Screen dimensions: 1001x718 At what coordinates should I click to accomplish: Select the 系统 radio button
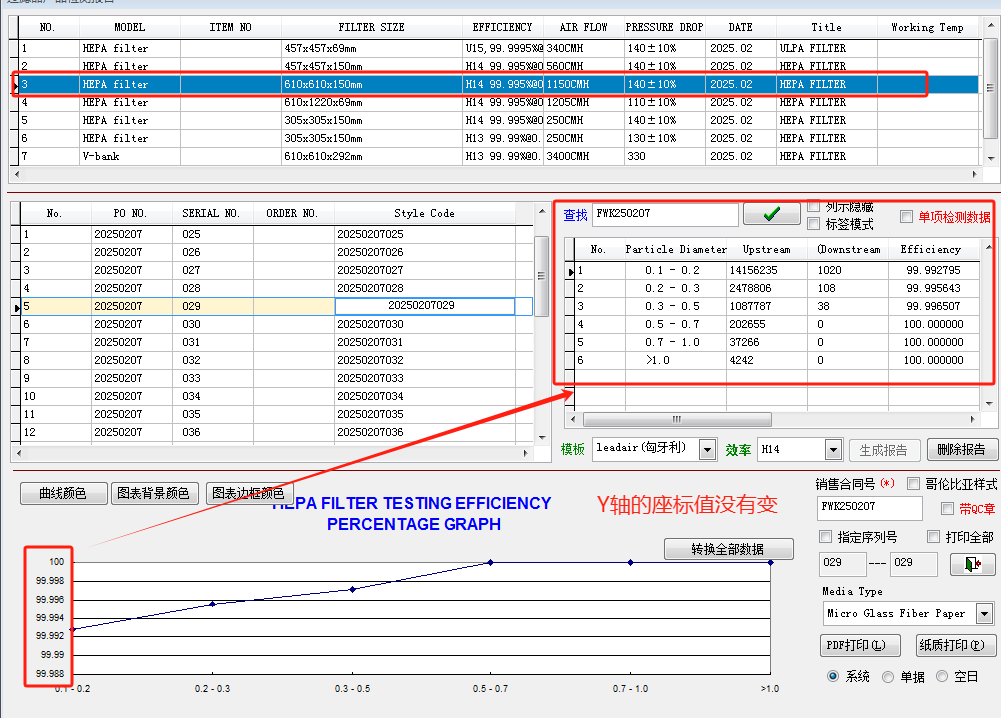point(832,676)
